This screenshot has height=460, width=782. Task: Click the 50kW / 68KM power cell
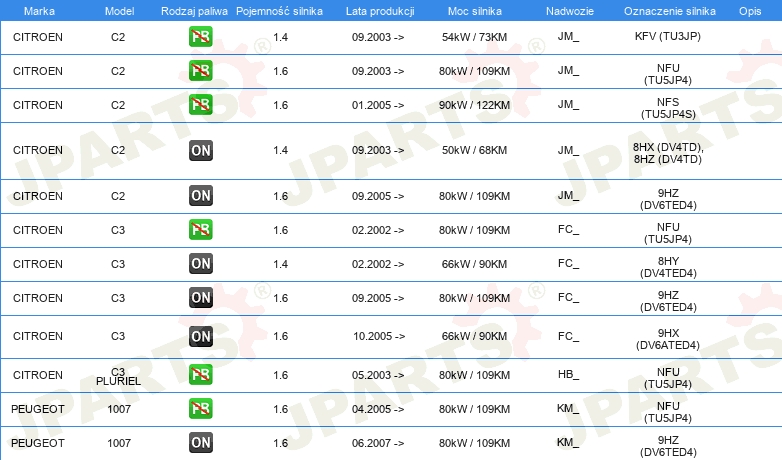[474, 150]
